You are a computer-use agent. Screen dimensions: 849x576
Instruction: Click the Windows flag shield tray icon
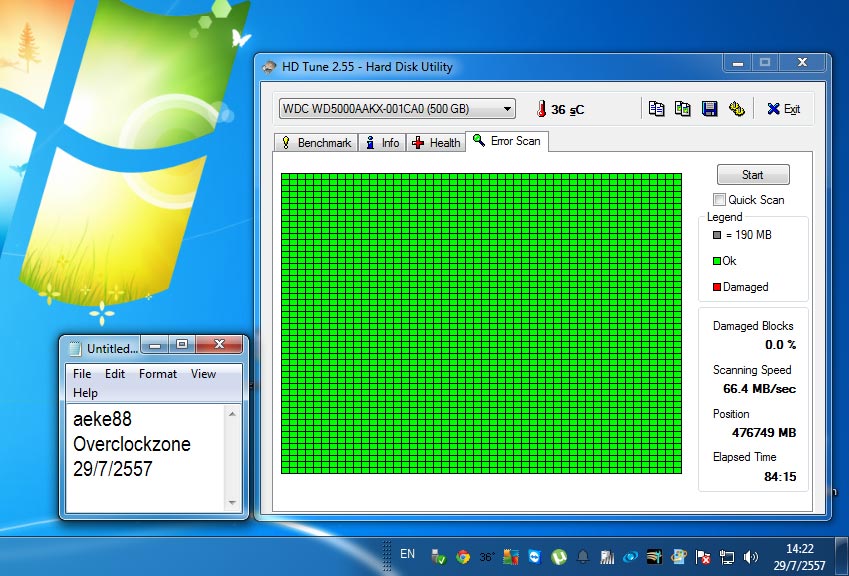678,557
